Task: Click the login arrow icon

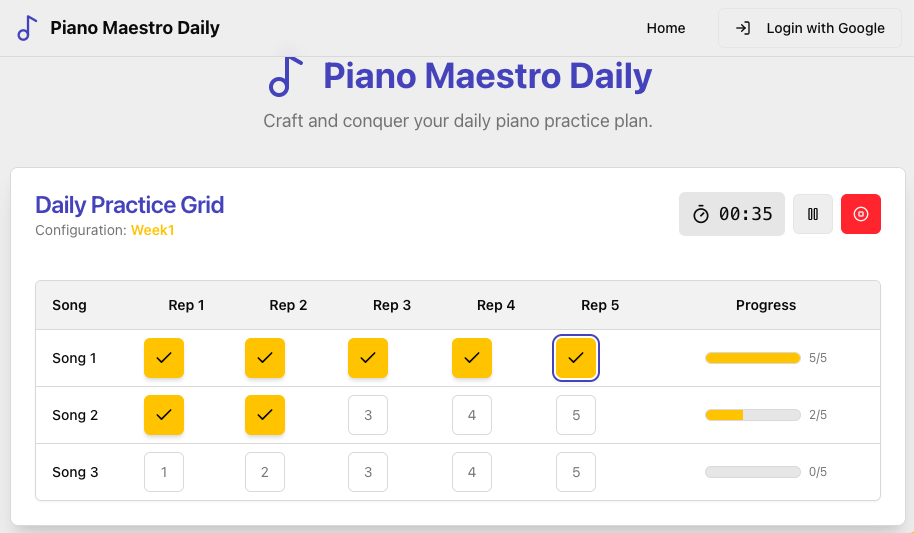Action: click(x=743, y=28)
